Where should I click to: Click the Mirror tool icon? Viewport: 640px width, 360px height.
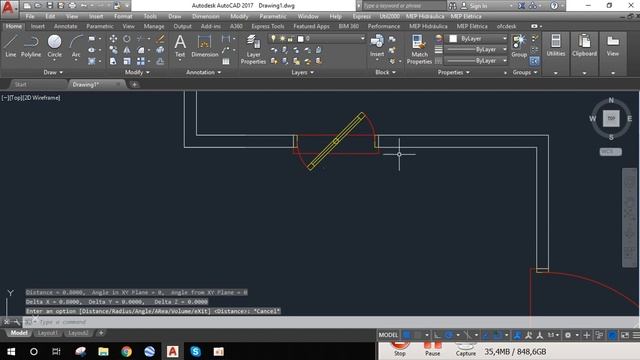(x=127, y=50)
